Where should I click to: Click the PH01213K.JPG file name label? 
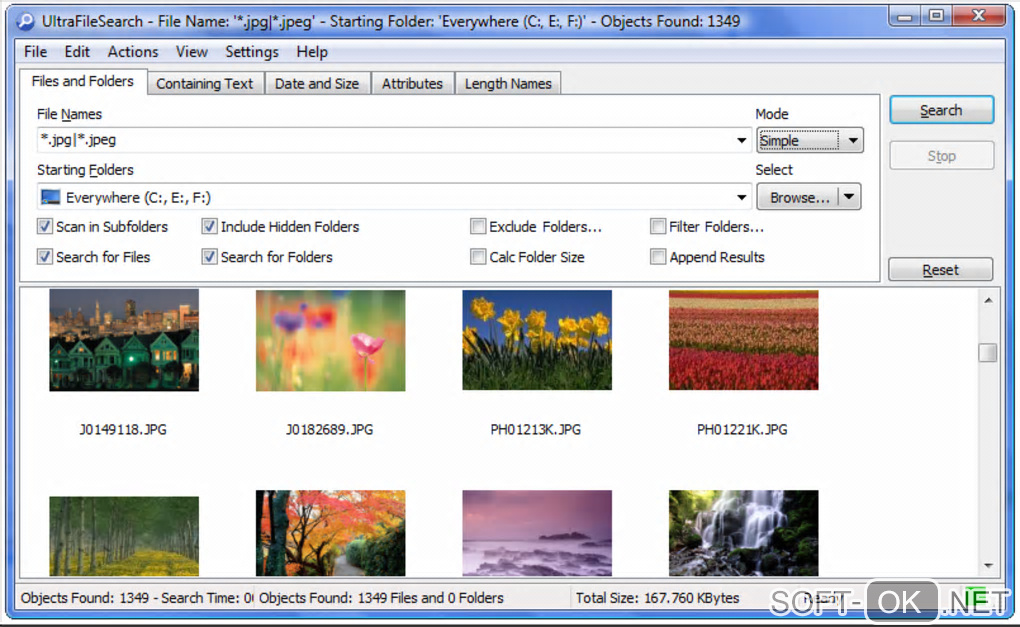tap(536, 429)
